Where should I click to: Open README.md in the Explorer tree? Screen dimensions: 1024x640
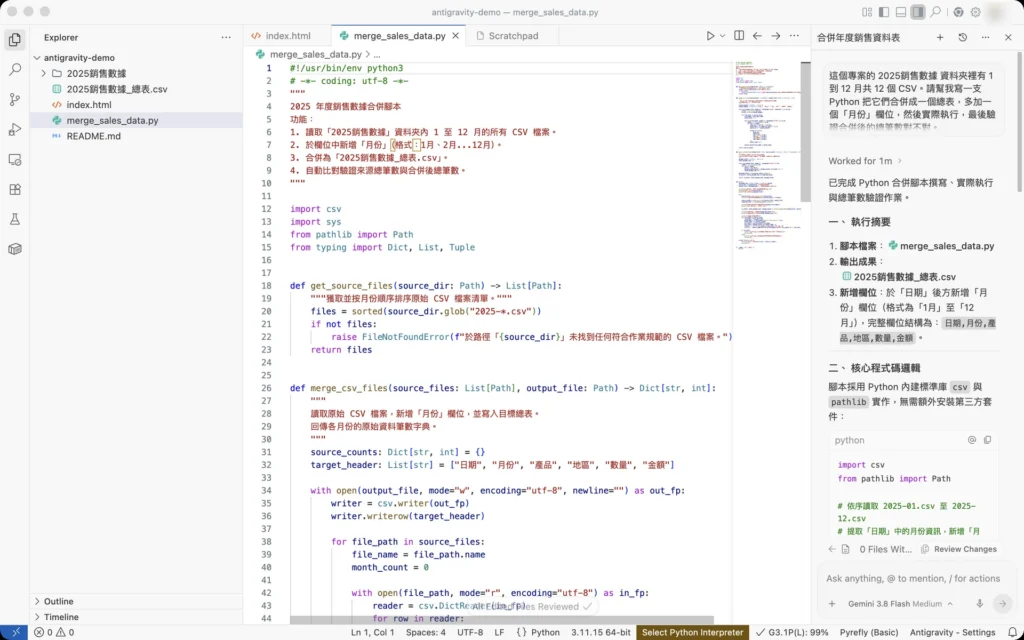pos(93,136)
